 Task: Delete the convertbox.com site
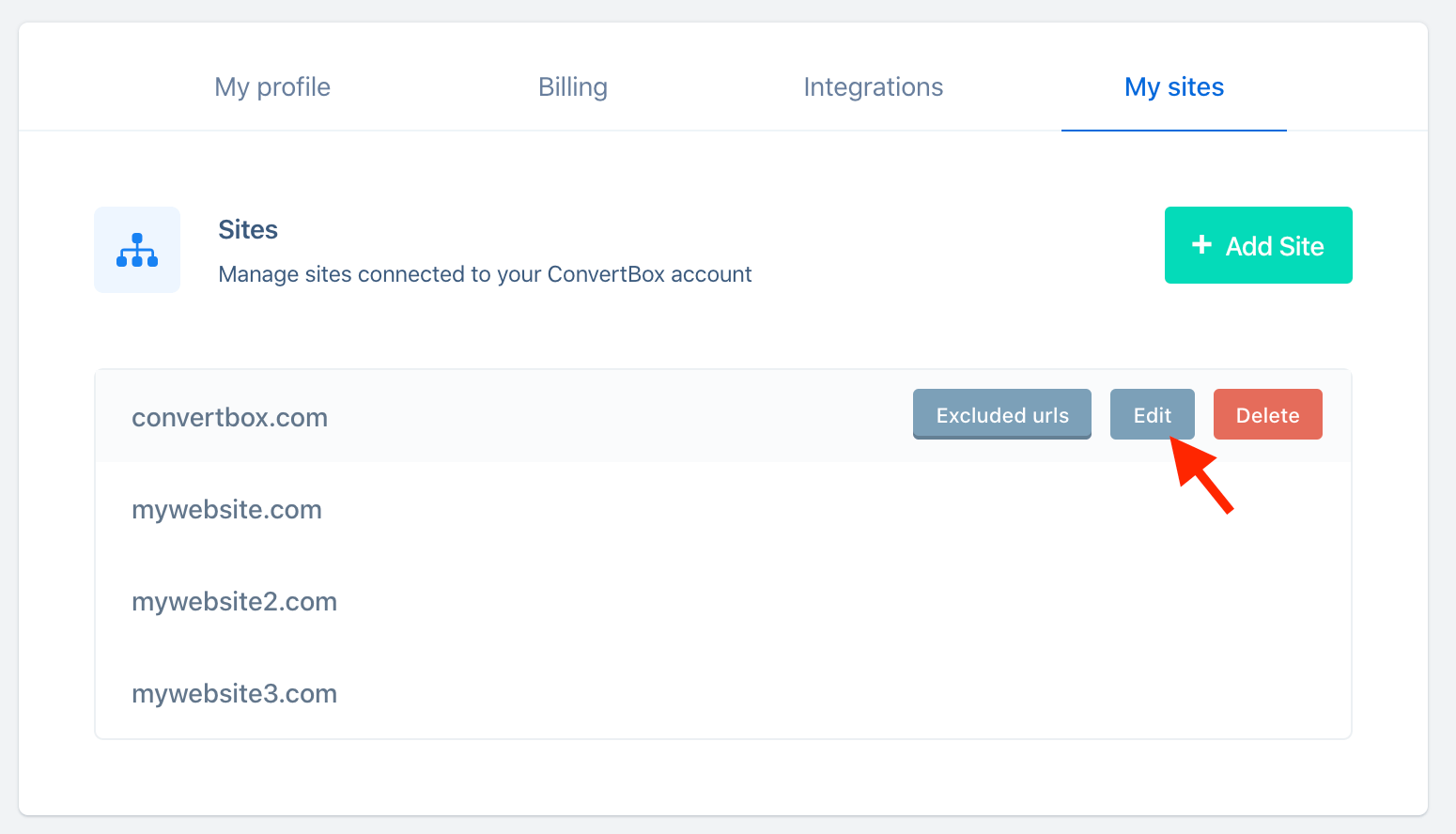pyautogui.click(x=1268, y=414)
